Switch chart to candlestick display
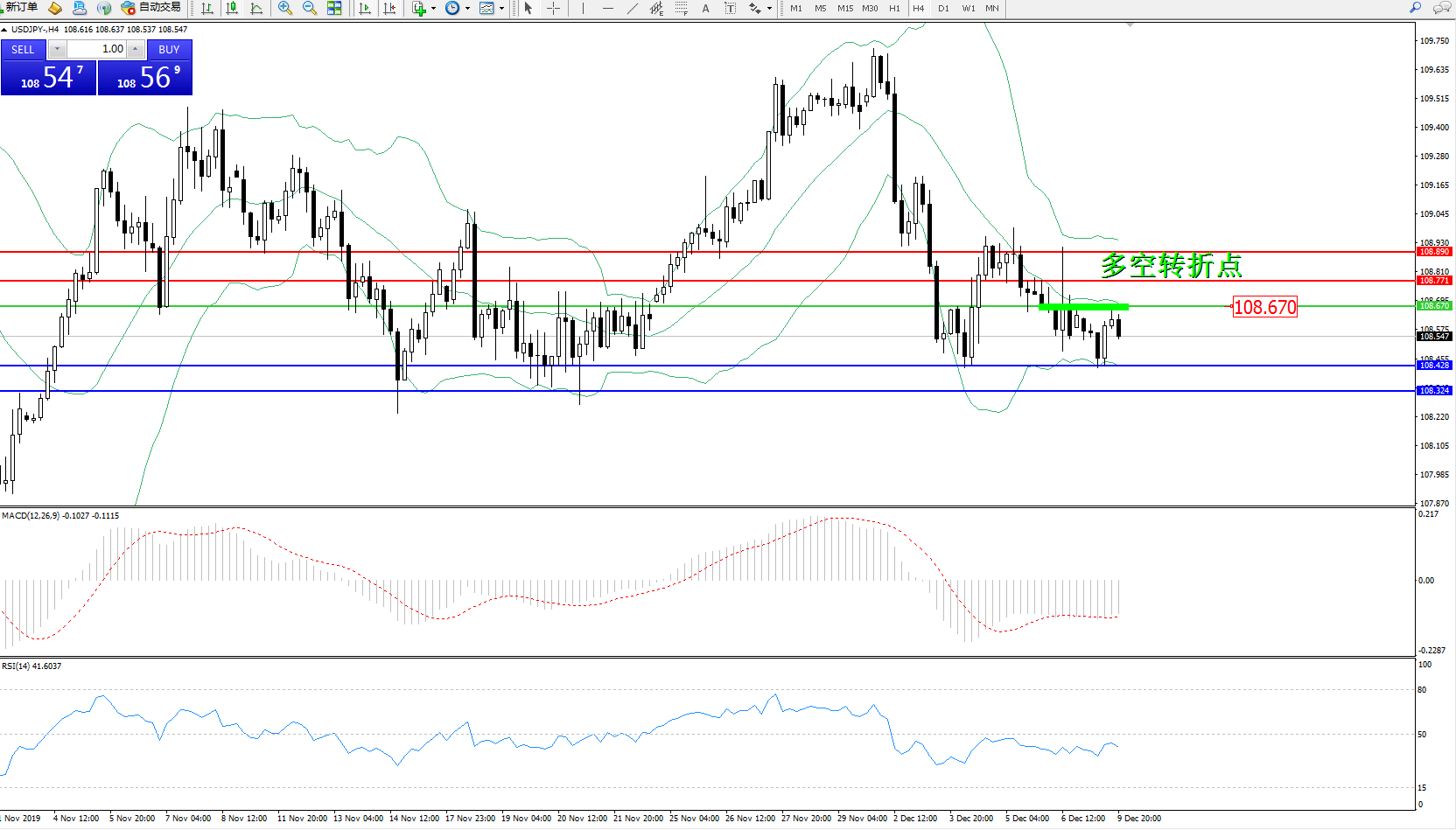 coord(232,8)
